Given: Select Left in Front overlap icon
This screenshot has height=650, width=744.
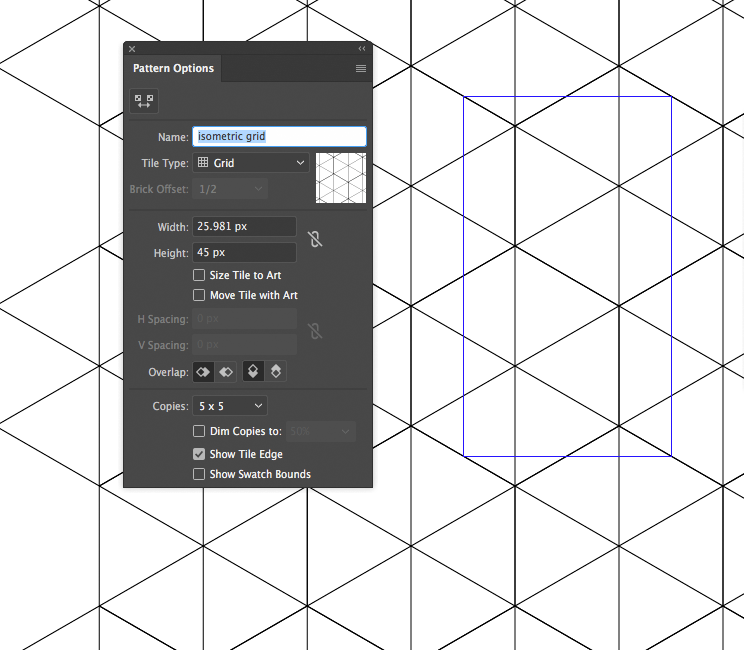Looking at the screenshot, I should coord(204,372).
